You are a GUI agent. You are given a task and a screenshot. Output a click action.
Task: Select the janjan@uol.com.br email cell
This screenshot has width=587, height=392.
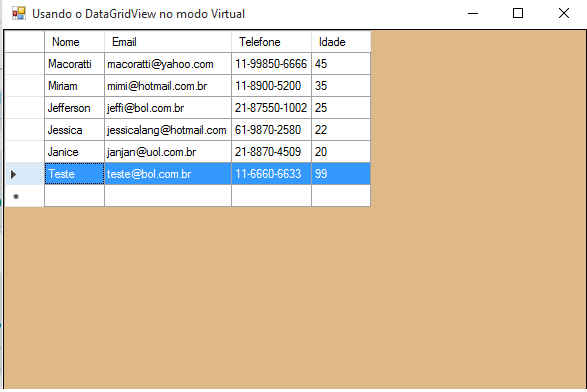(168, 152)
